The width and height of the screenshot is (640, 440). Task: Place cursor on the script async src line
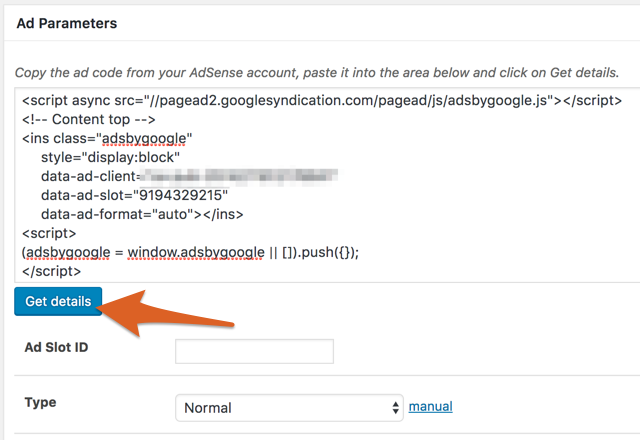[320, 100]
